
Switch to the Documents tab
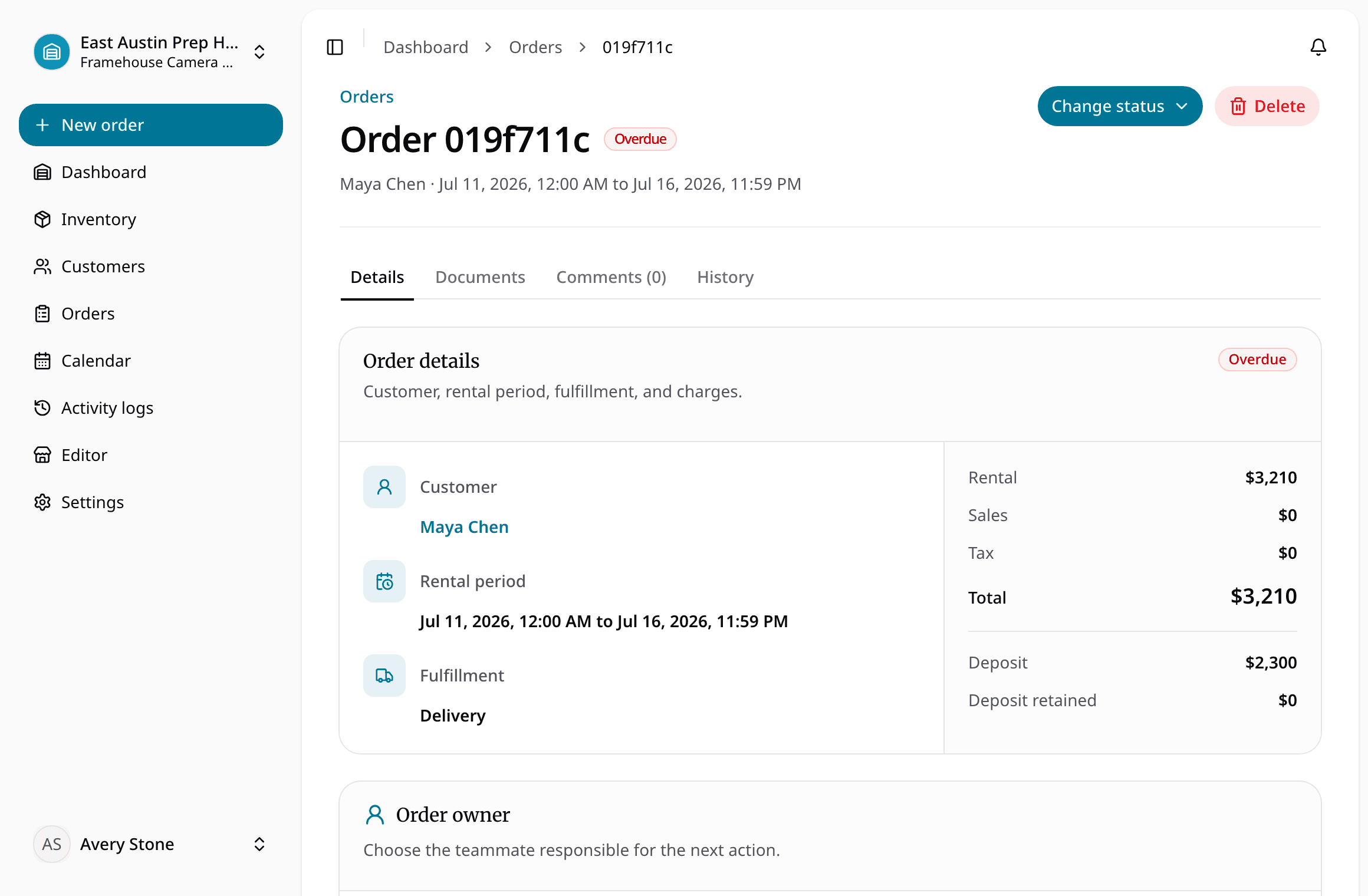480,277
